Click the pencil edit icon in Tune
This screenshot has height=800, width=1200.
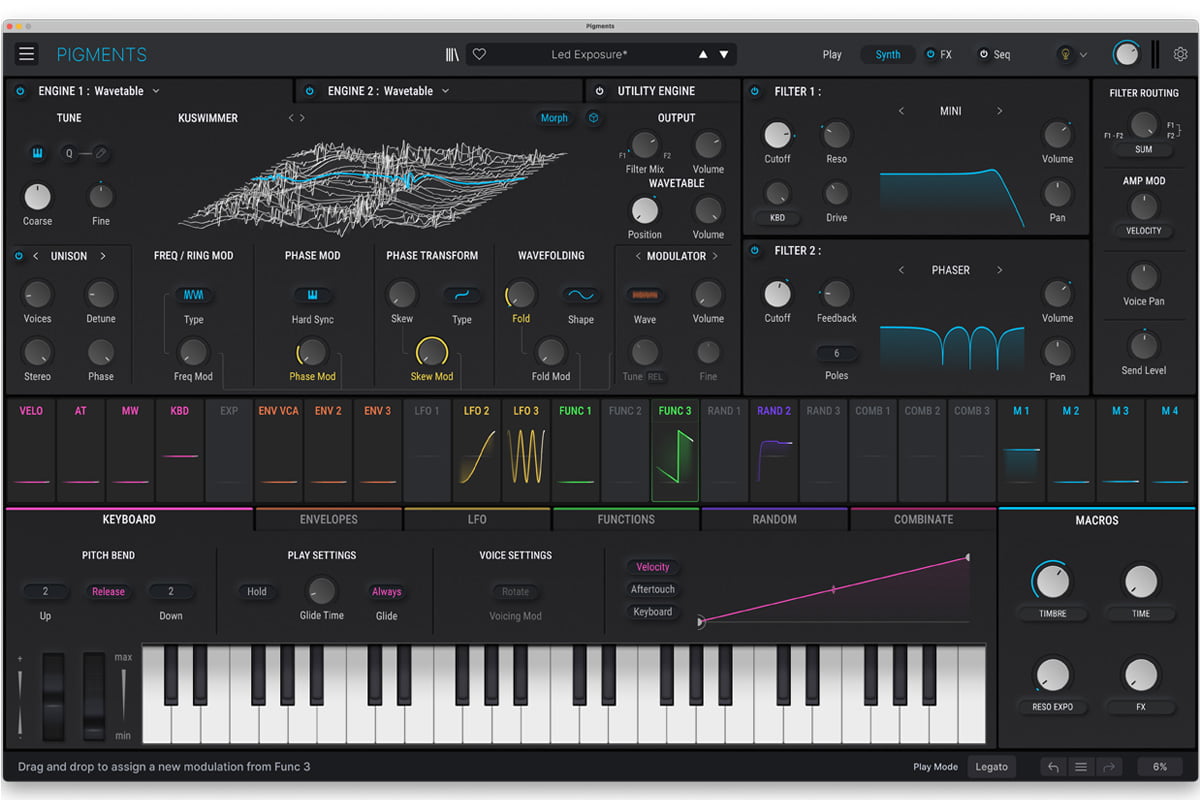tap(101, 153)
